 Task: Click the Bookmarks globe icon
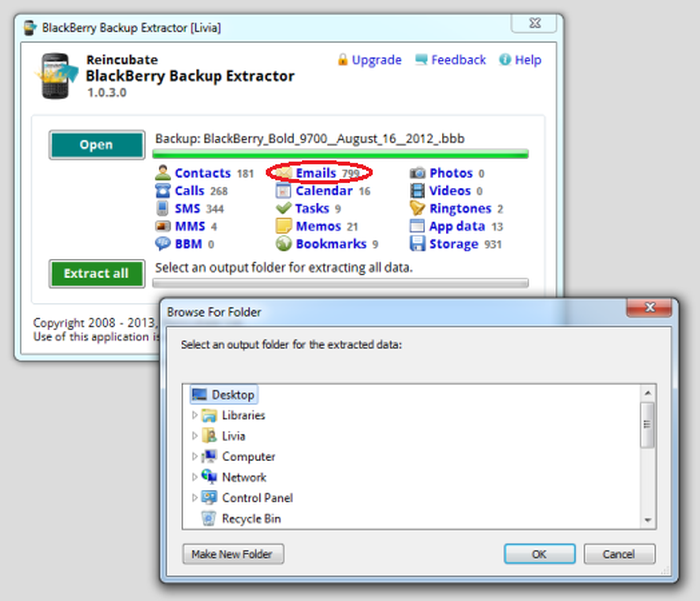pos(284,244)
